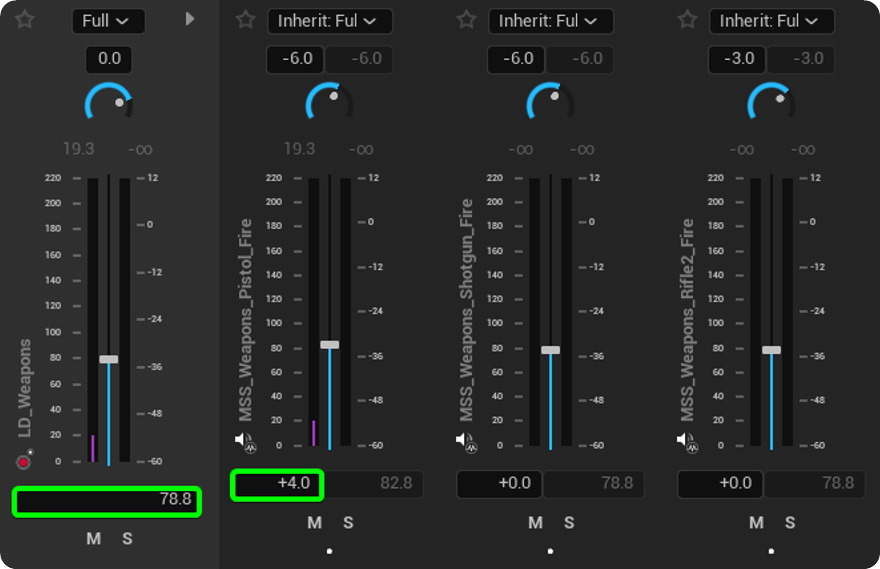Star the MSS_Weapons_Rifle2_Fire strip

(x=688, y=20)
